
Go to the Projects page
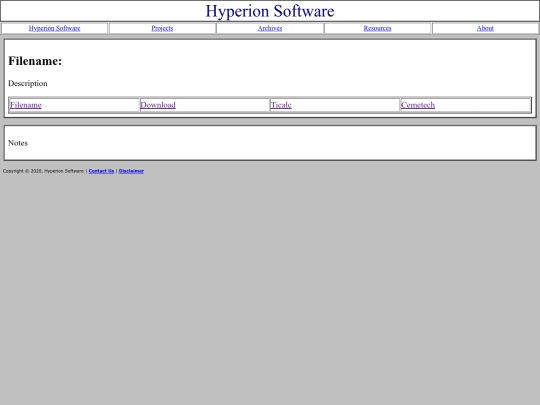click(x=162, y=28)
